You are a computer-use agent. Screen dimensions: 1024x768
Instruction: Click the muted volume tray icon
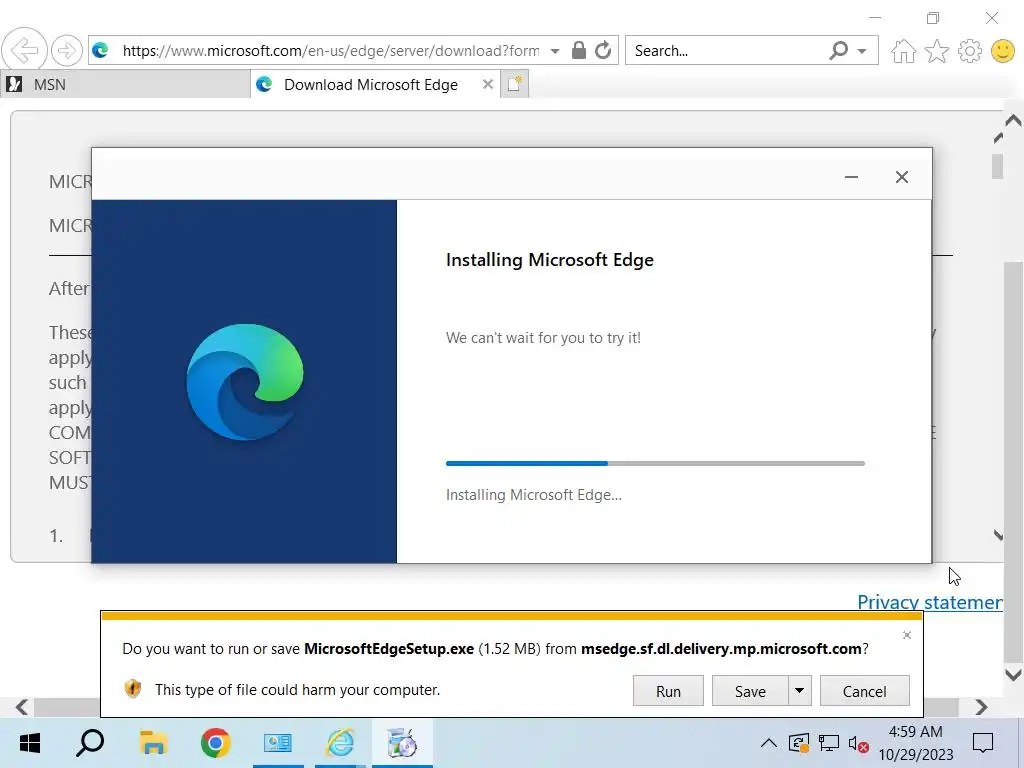(857, 743)
